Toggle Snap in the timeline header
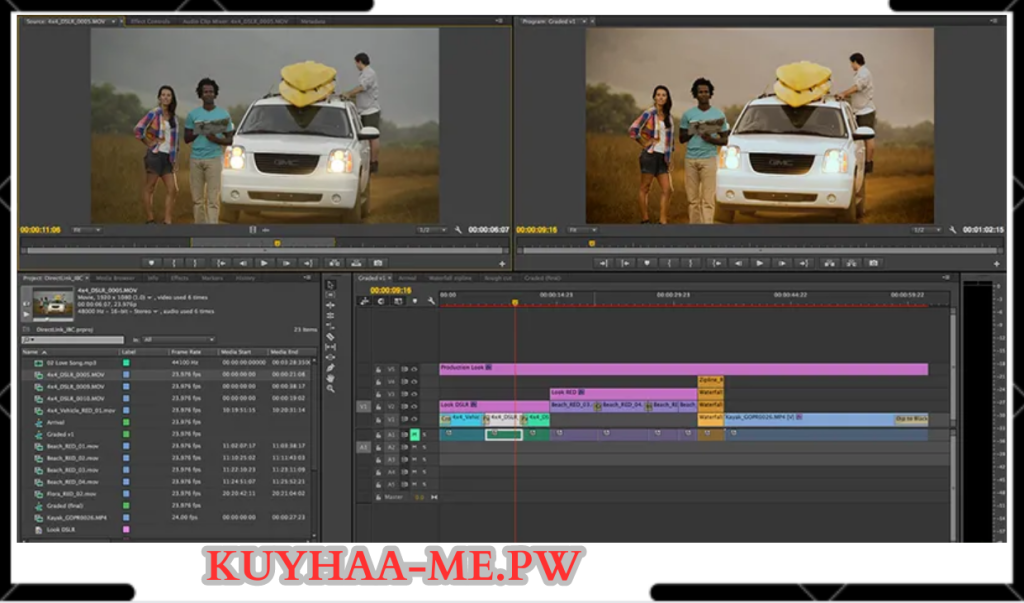Screen dimensions: 1024x603 [381, 301]
